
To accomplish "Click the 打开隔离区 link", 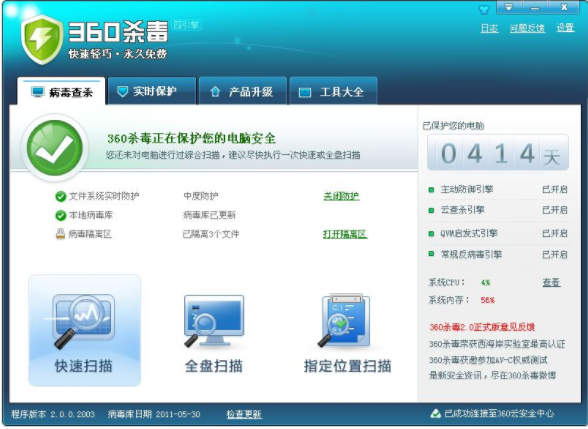I will (x=345, y=234).
